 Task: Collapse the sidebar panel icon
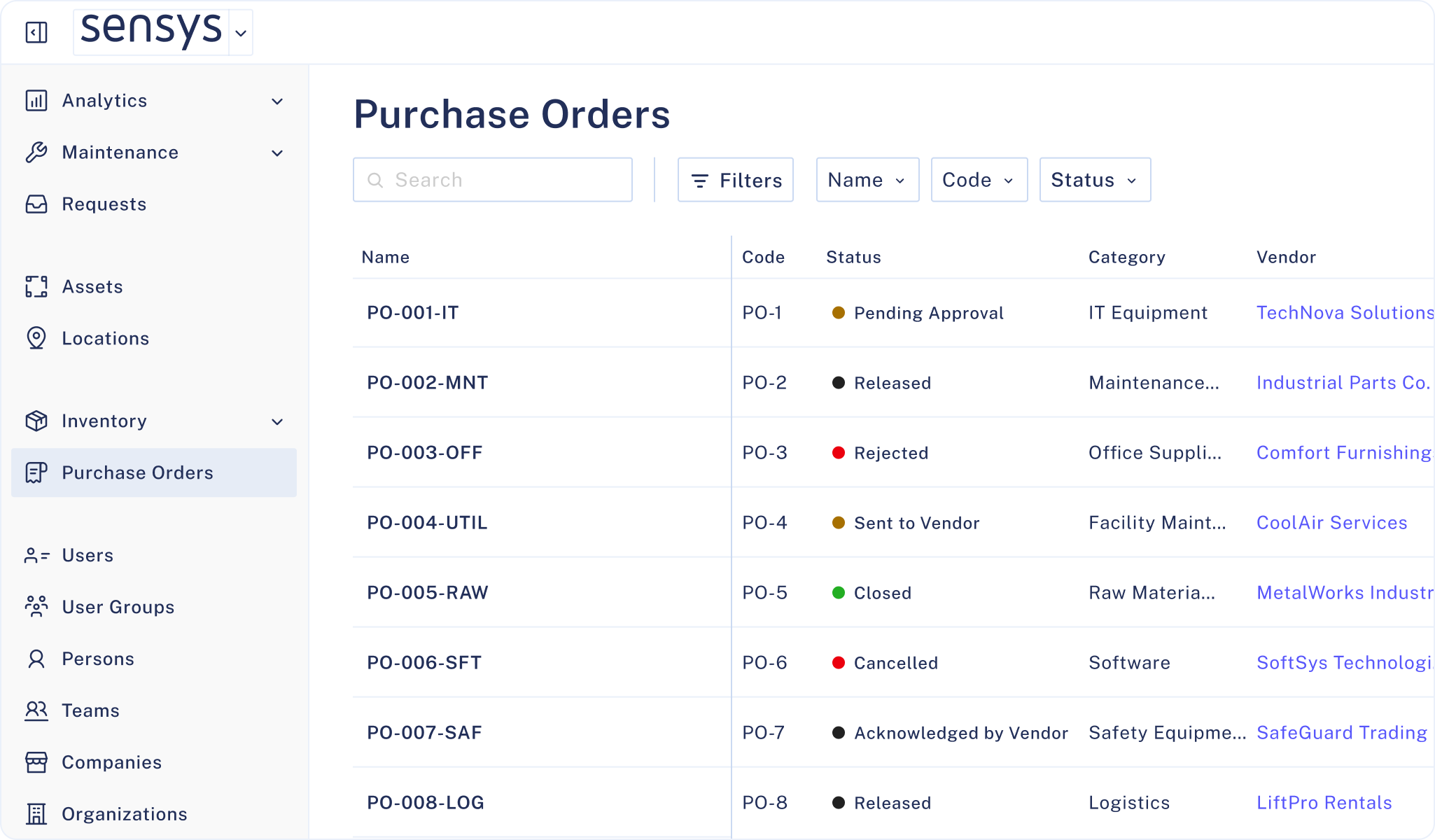(36, 32)
